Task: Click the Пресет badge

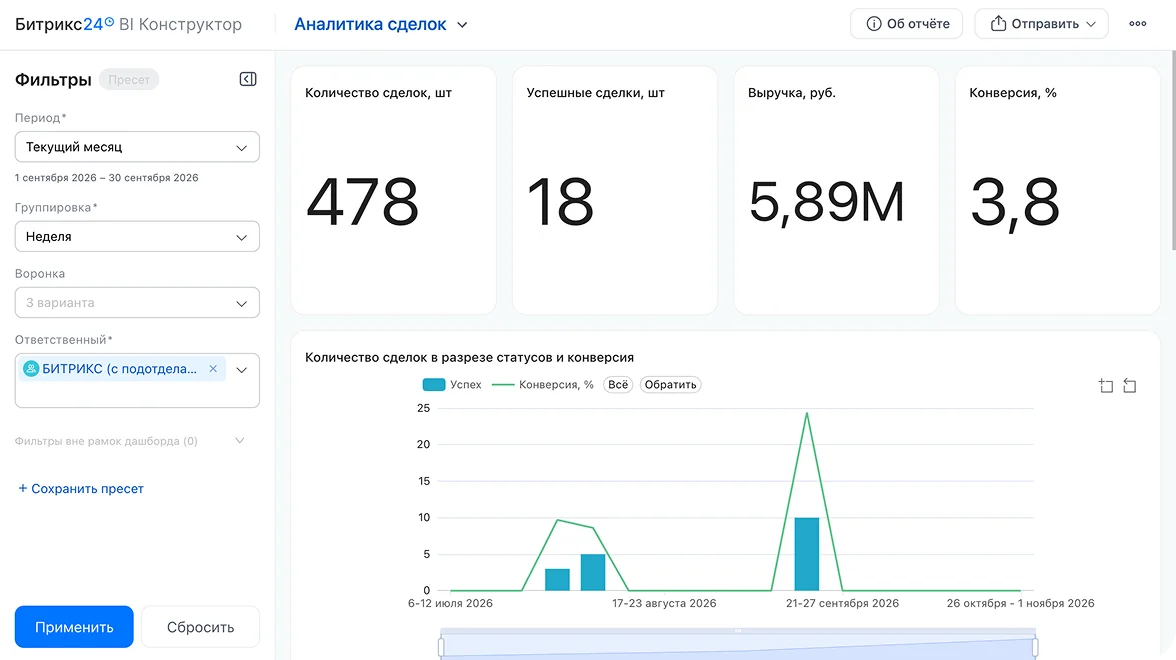Action: [x=129, y=80]
